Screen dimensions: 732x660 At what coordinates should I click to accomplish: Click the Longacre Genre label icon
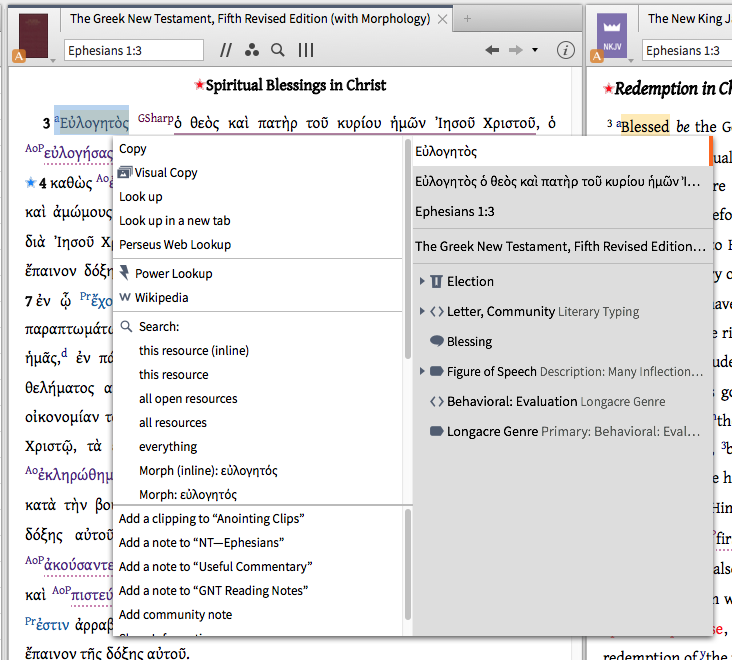[436, 431]
